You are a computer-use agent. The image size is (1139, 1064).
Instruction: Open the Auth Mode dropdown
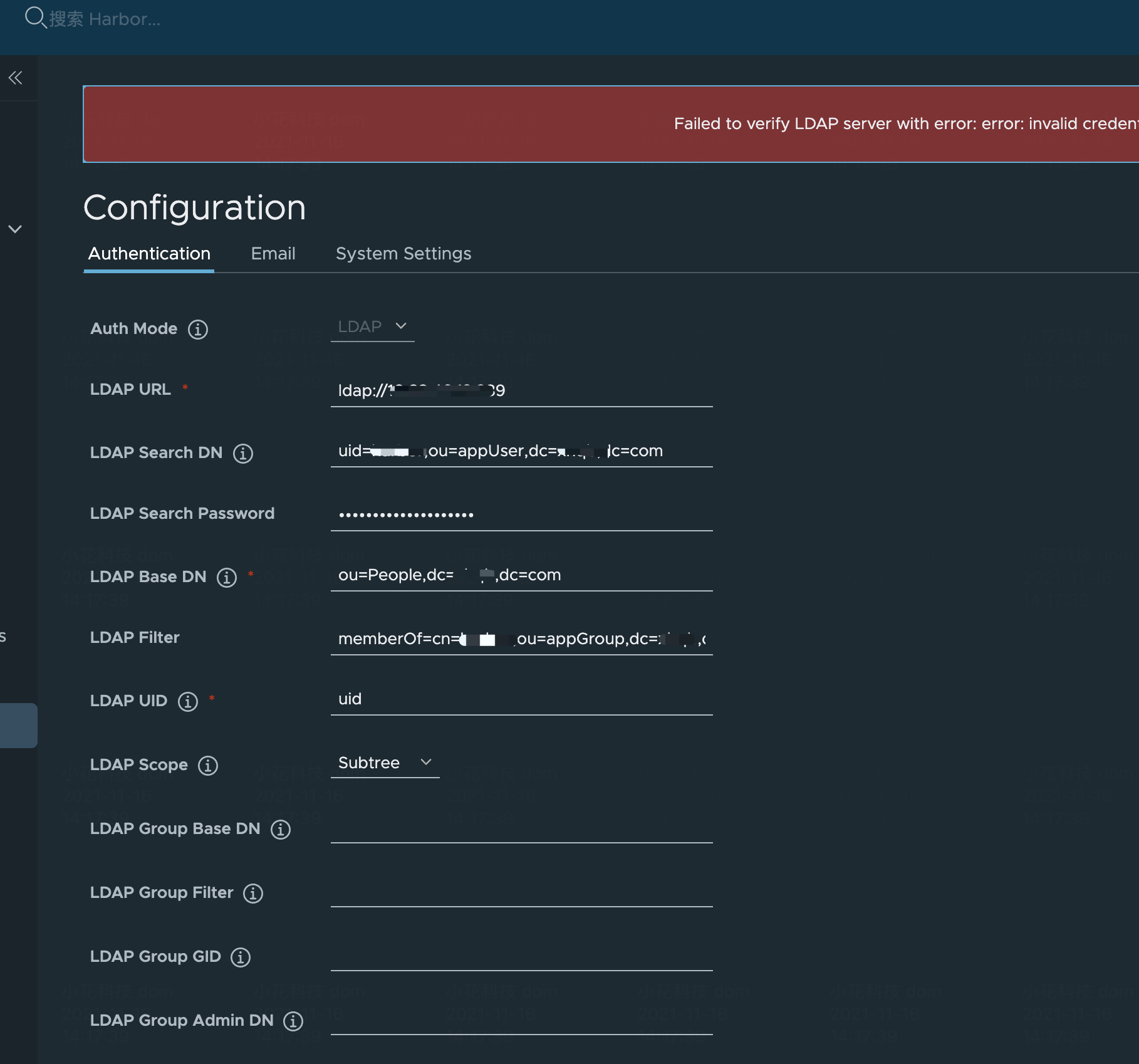(x=372, y=326)
